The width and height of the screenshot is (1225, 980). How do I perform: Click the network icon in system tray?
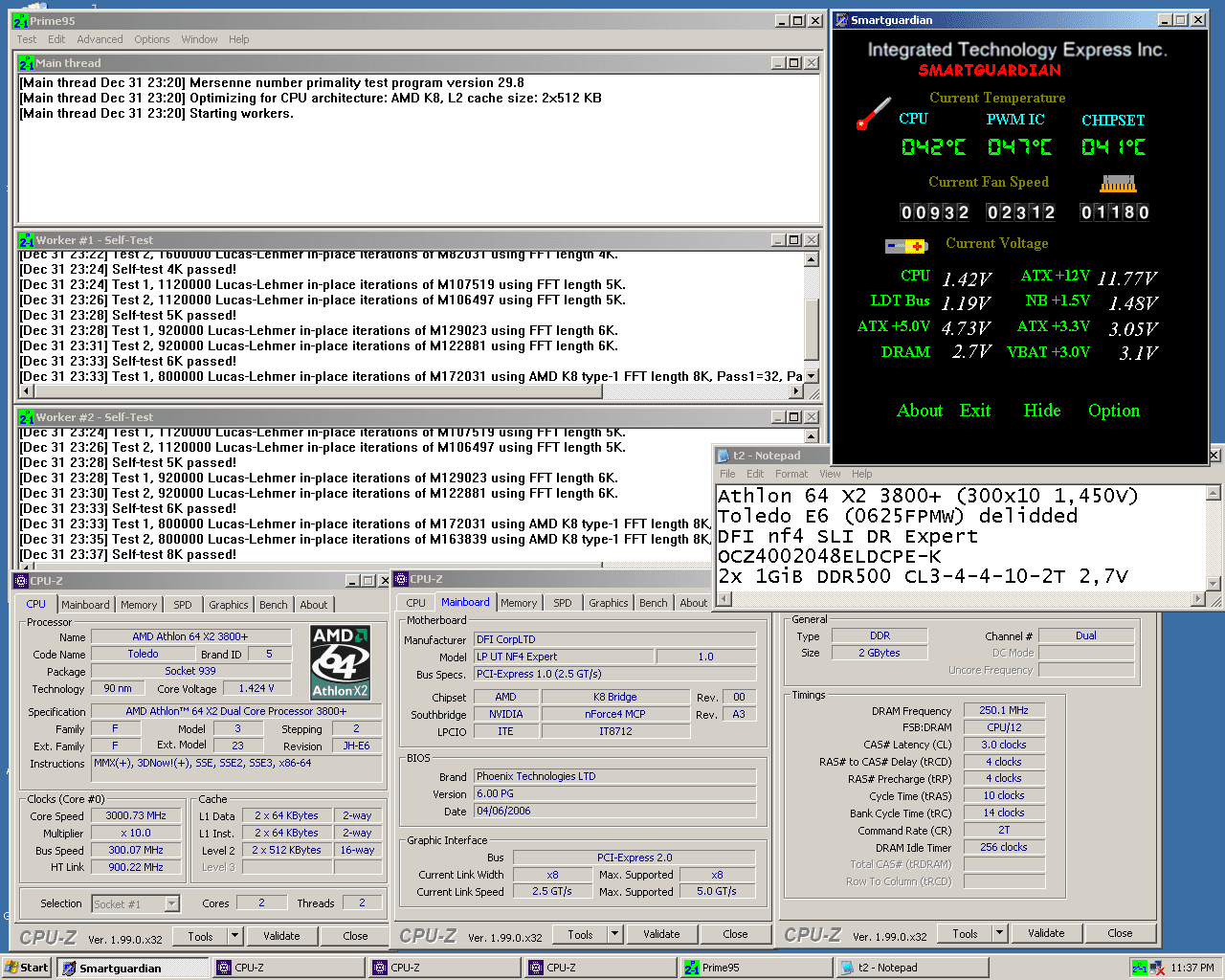point(1157,968)
